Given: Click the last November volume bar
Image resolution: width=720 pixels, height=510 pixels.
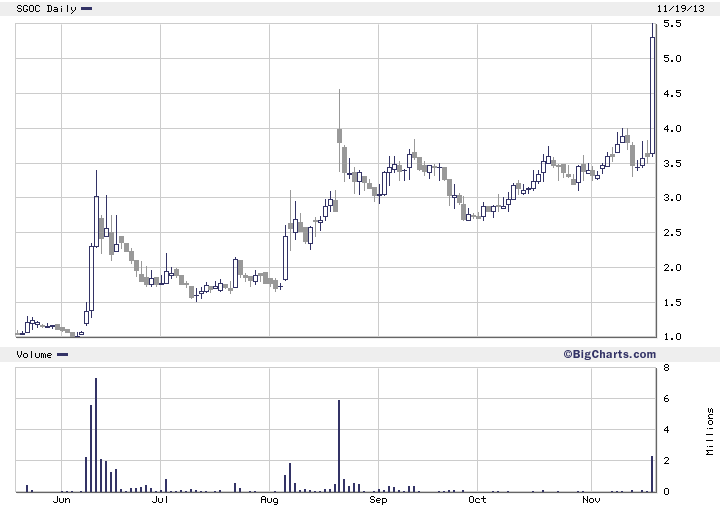Looking at the screenshot, I should coord(652,474).
